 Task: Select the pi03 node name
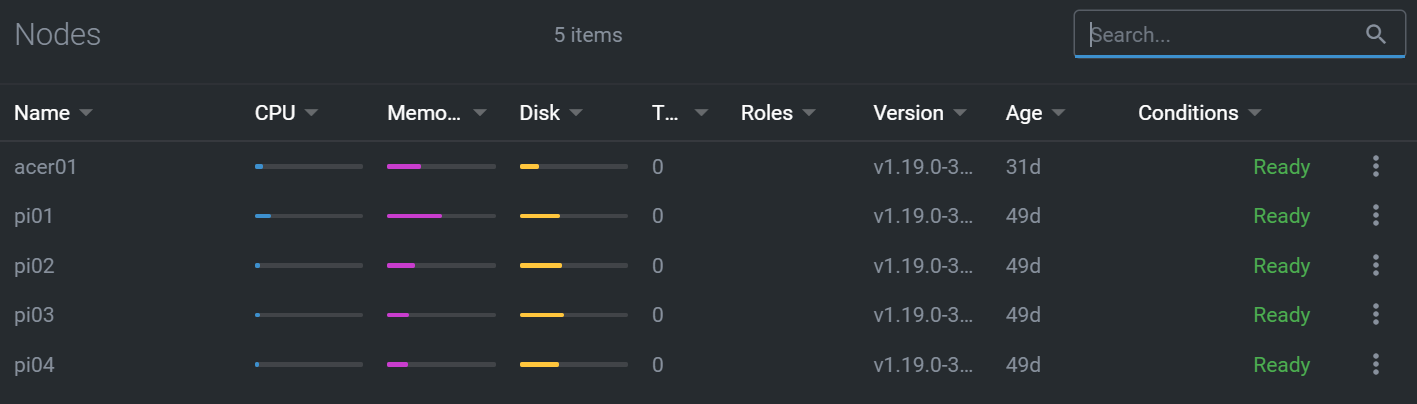[x=34, y=315]
